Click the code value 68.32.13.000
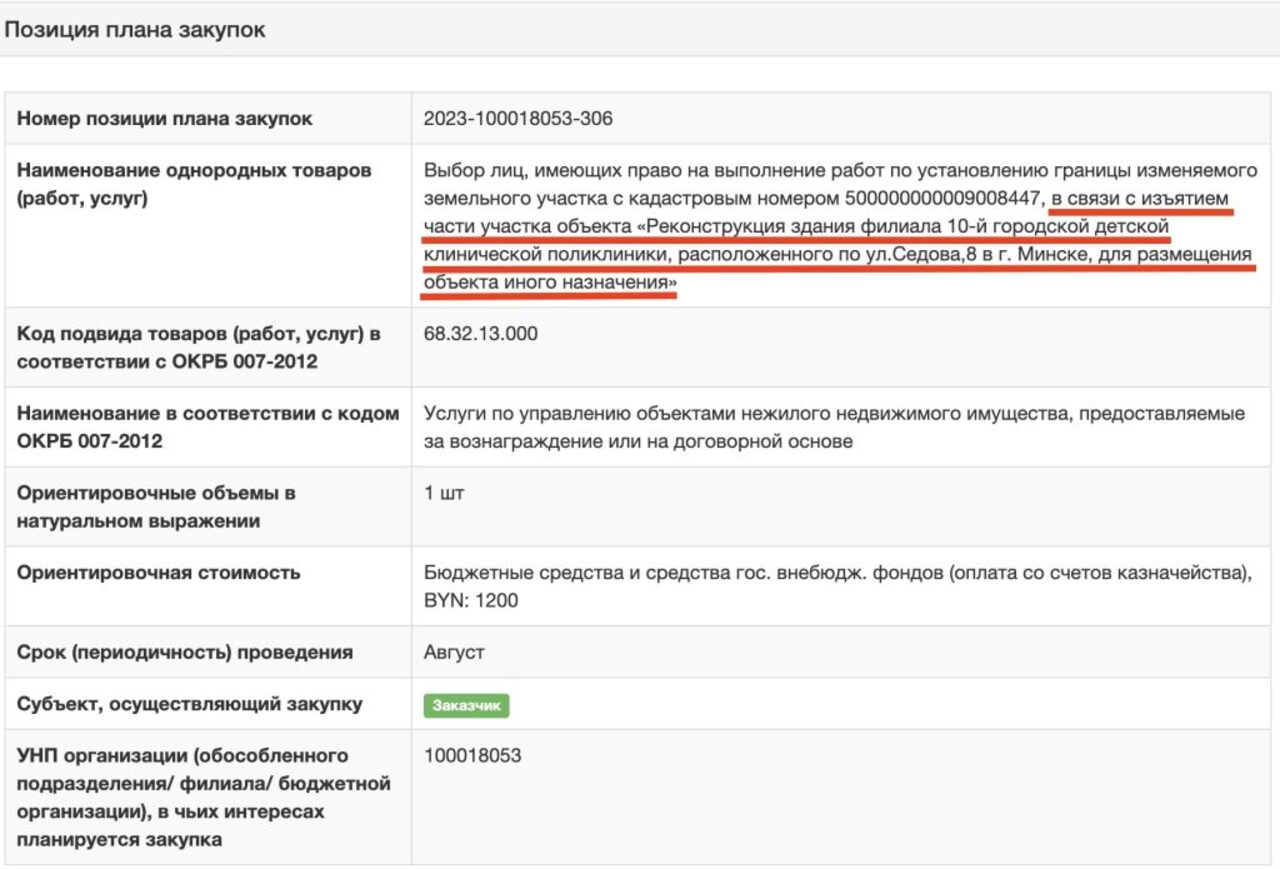 tap(480, 334)
